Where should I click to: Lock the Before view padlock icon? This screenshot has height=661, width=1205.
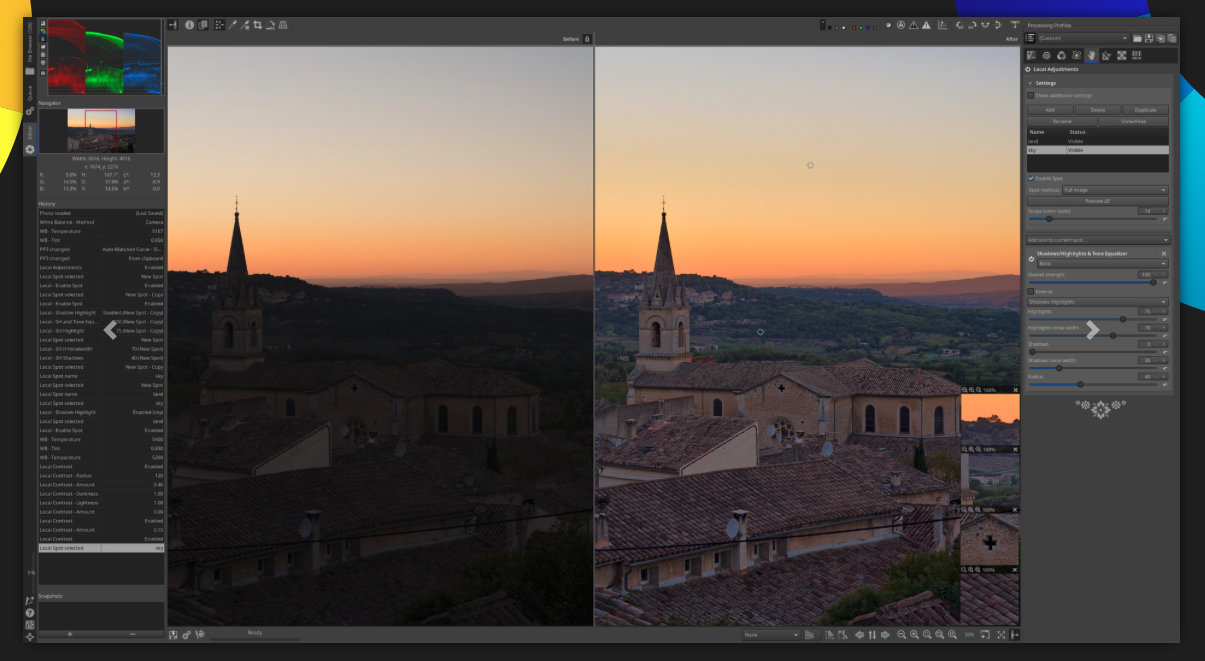point(587,39)
